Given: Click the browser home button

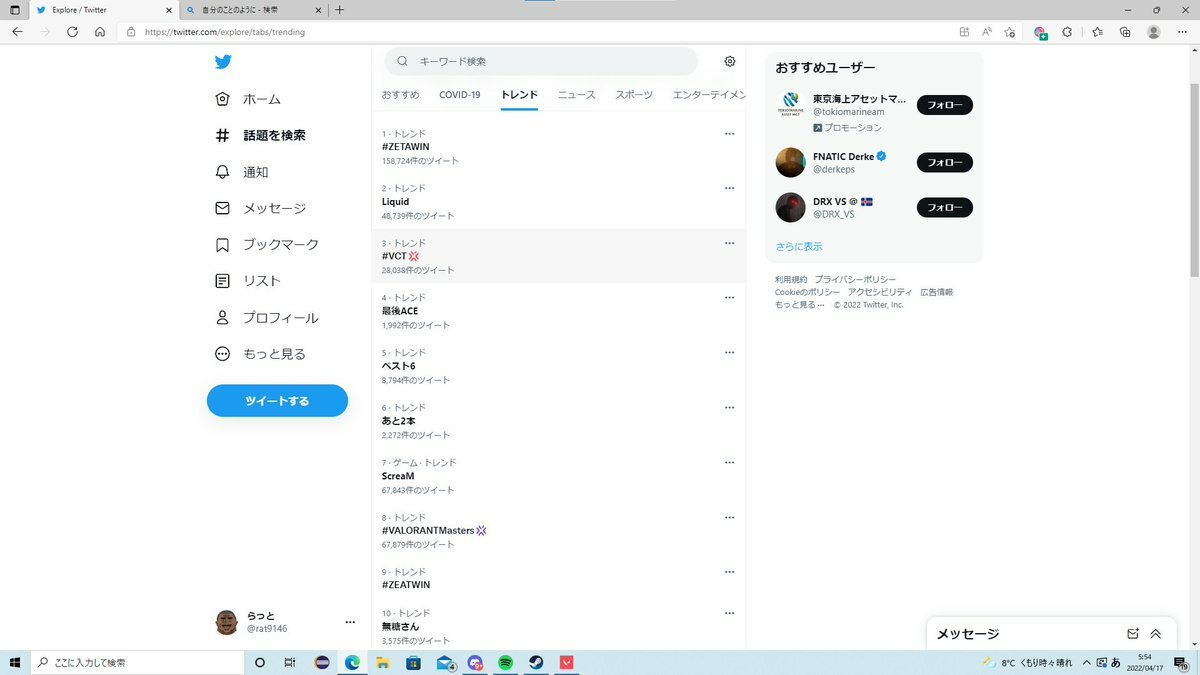Looking at the screenshot, I should tap(100, 32).
